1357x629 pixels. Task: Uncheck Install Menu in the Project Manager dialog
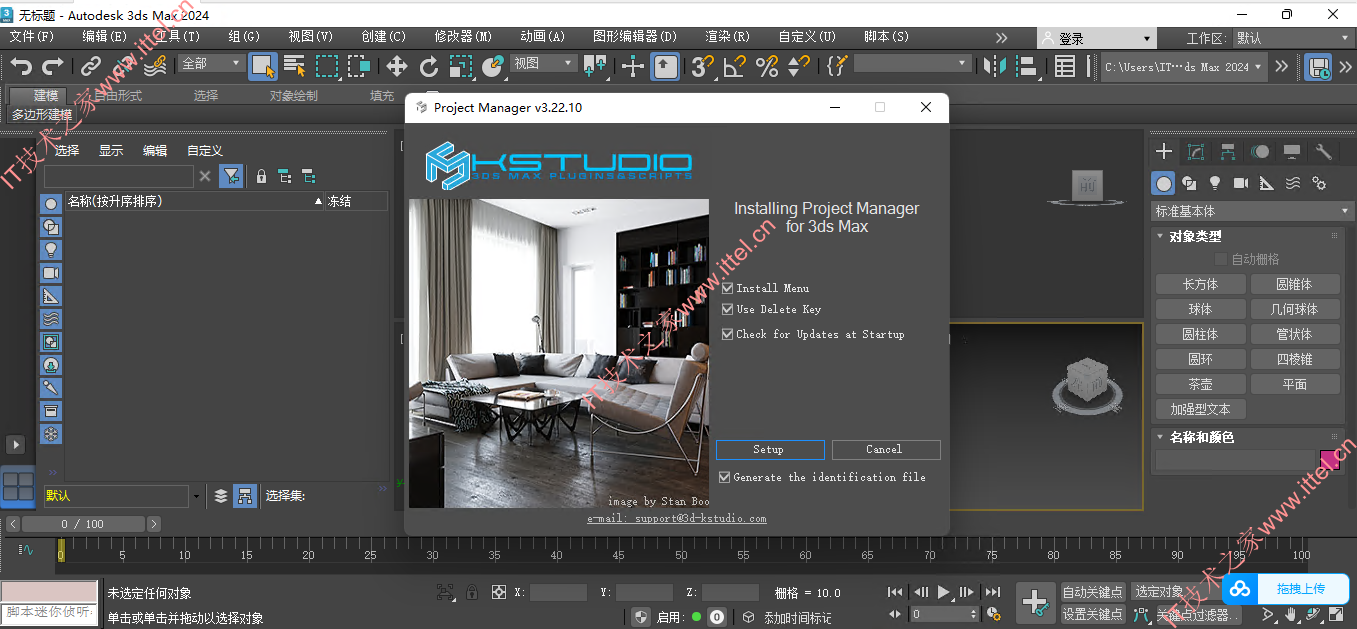point(728,288)
